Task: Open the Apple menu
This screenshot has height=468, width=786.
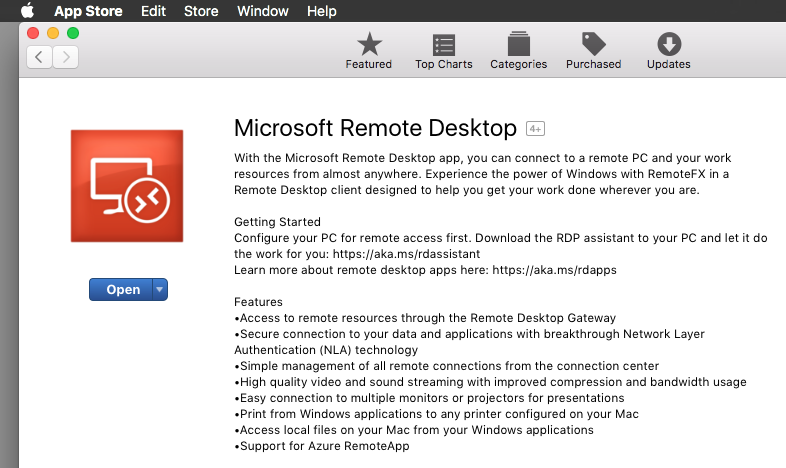Action: 28,11
